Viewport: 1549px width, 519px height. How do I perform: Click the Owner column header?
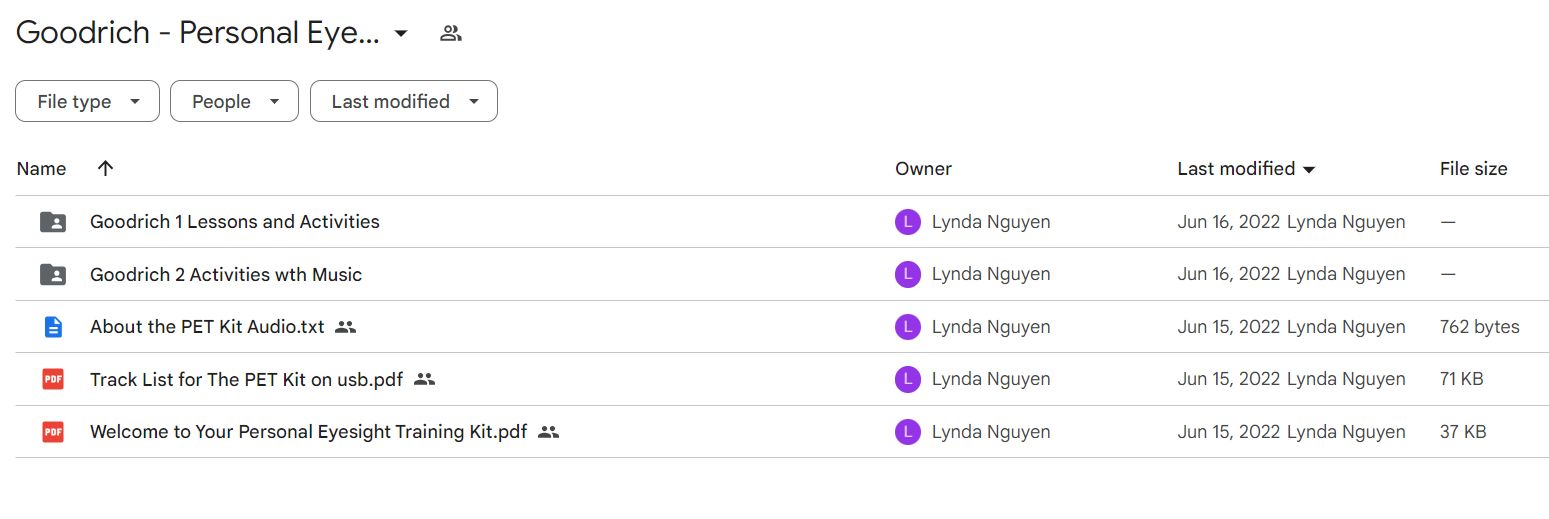click(923, 169)
